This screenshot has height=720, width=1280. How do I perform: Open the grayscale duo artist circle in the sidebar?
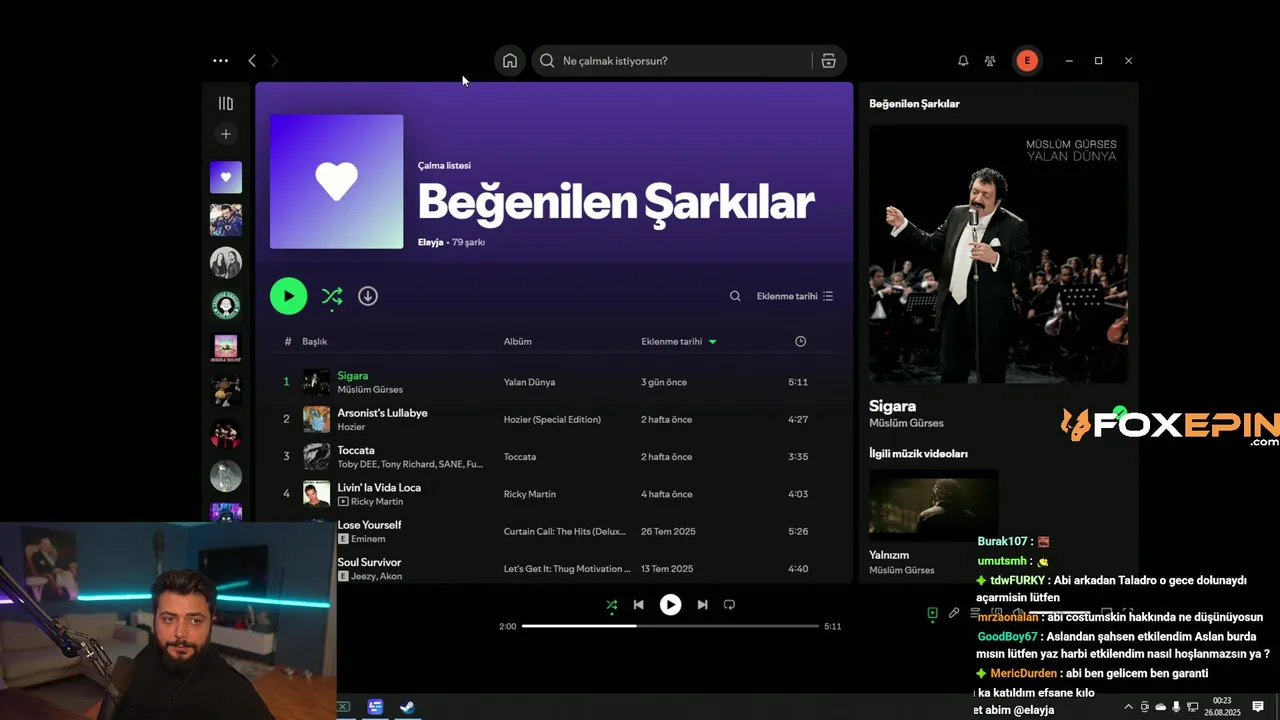(x=226, y=263)
